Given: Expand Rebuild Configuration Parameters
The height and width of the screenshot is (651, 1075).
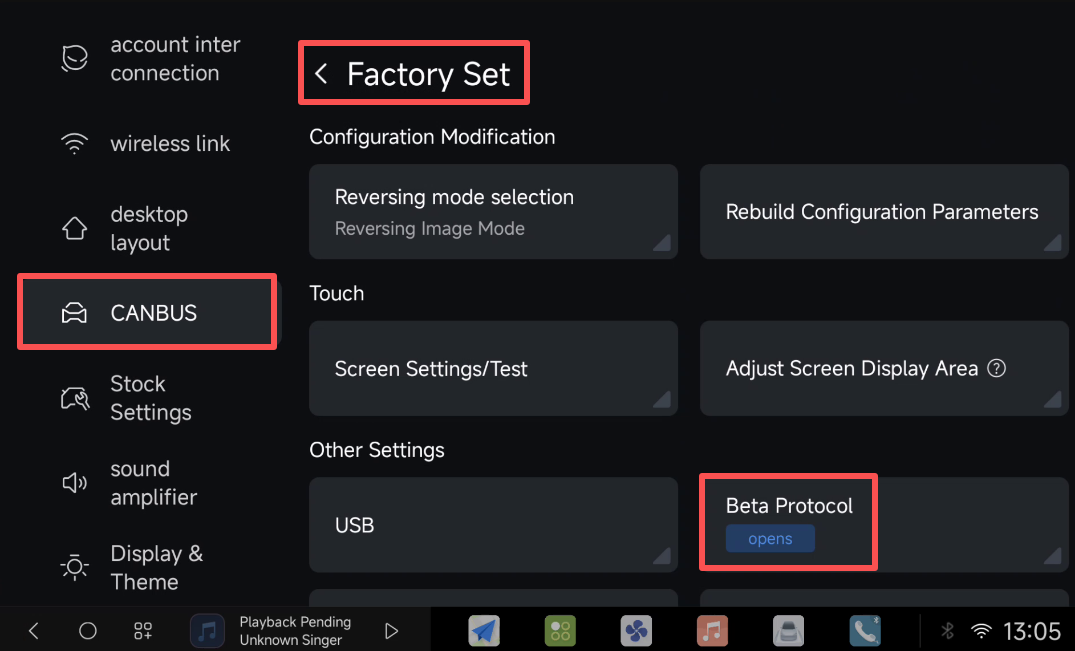Looking at the screenshot, I should tap(884, 212).
